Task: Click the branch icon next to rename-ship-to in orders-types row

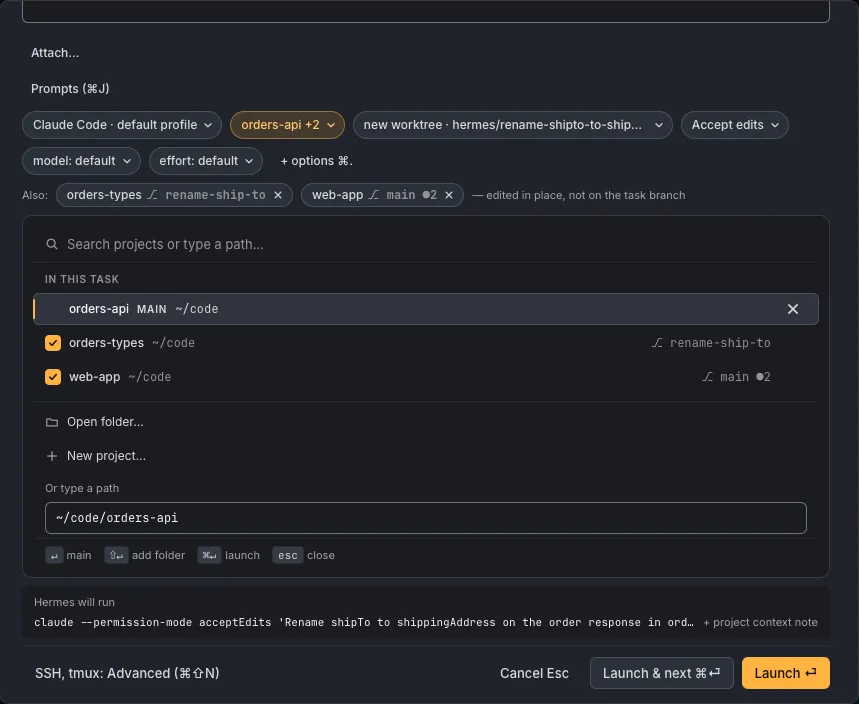Action: click(x=657, y=343)
